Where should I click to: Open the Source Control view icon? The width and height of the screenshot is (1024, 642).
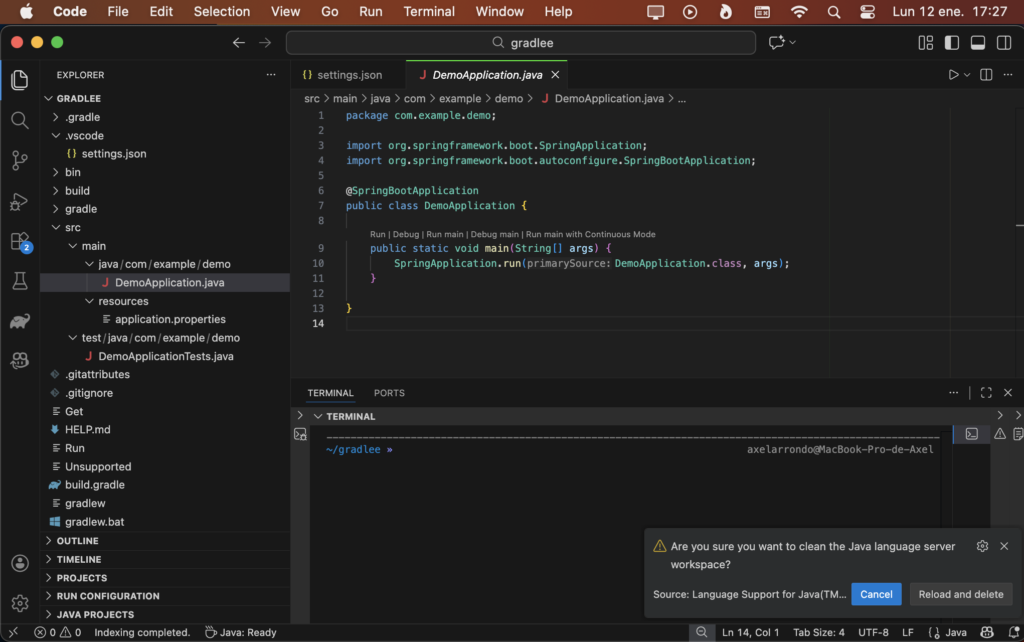point(19,160)
